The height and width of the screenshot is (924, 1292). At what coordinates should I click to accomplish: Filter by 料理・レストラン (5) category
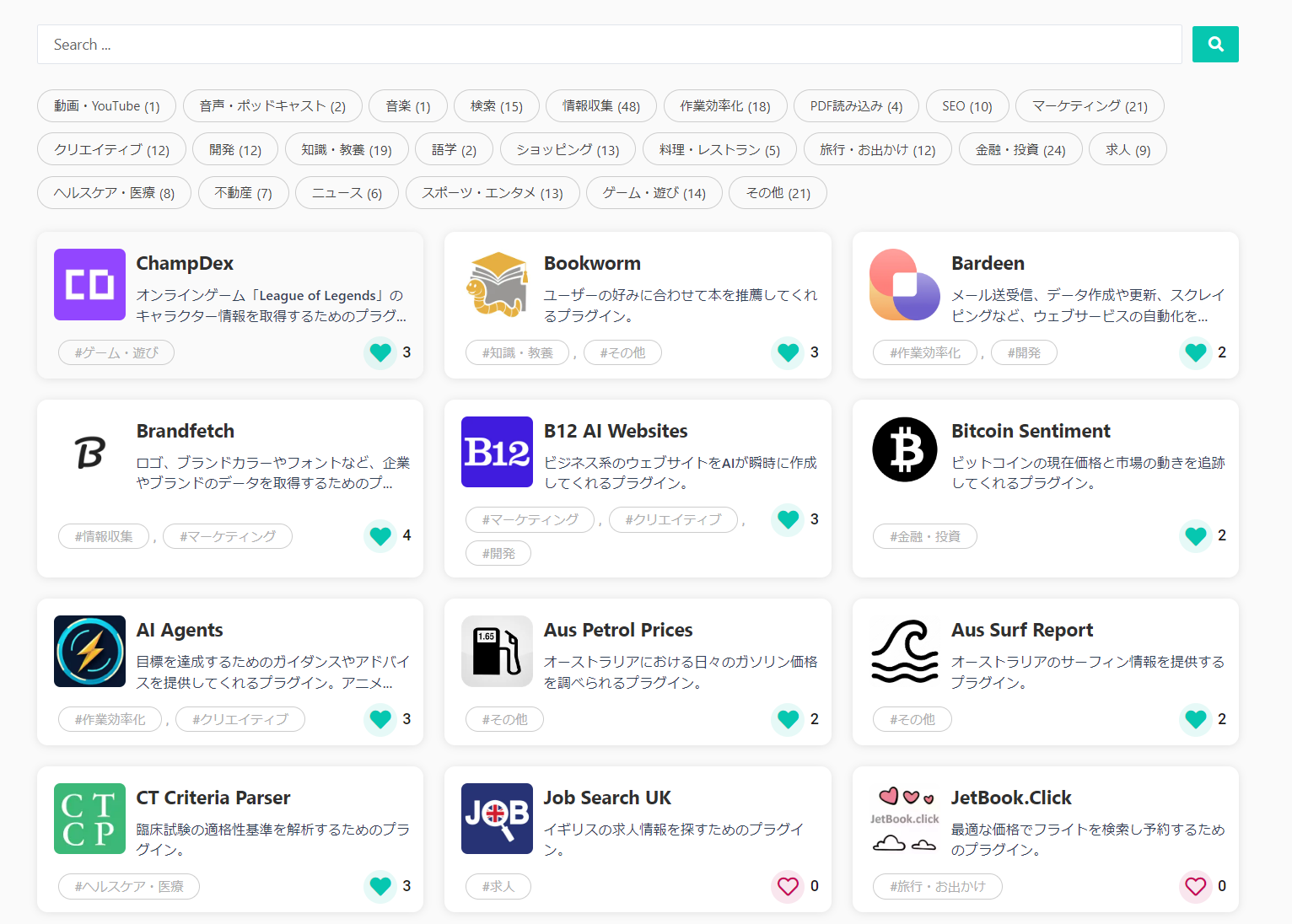pos(719,150)
